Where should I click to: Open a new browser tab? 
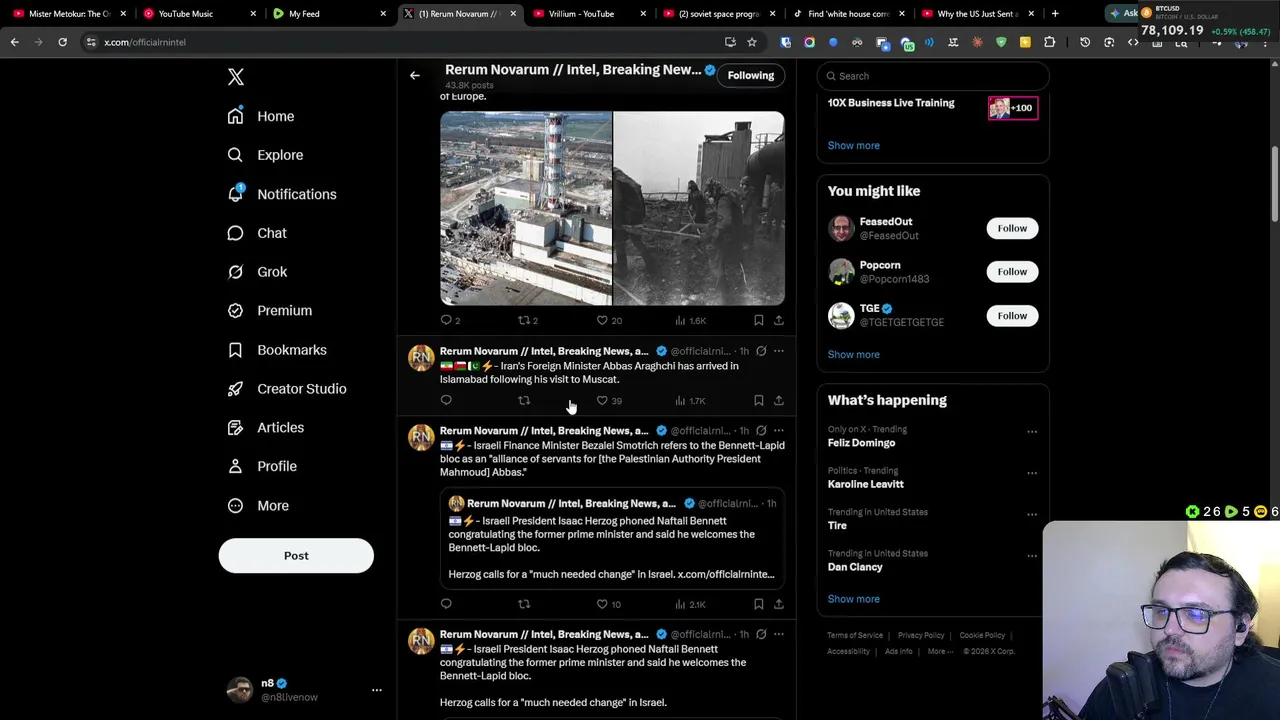[x=1055, y=14]
